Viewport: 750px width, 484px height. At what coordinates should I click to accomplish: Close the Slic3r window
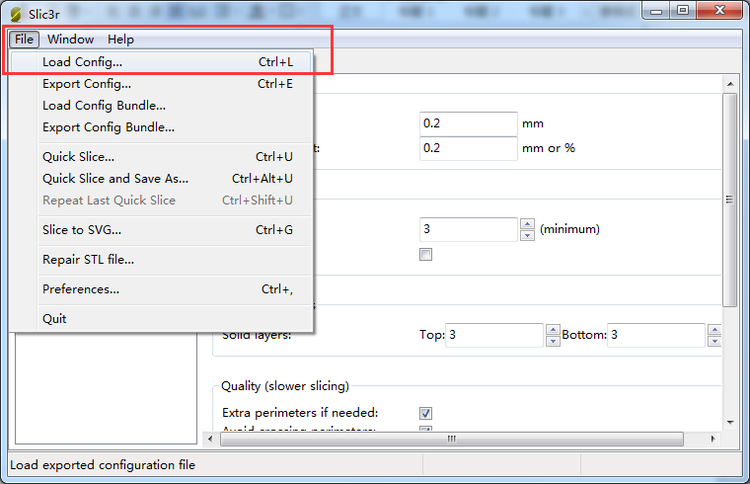click(x=720, y=11)
